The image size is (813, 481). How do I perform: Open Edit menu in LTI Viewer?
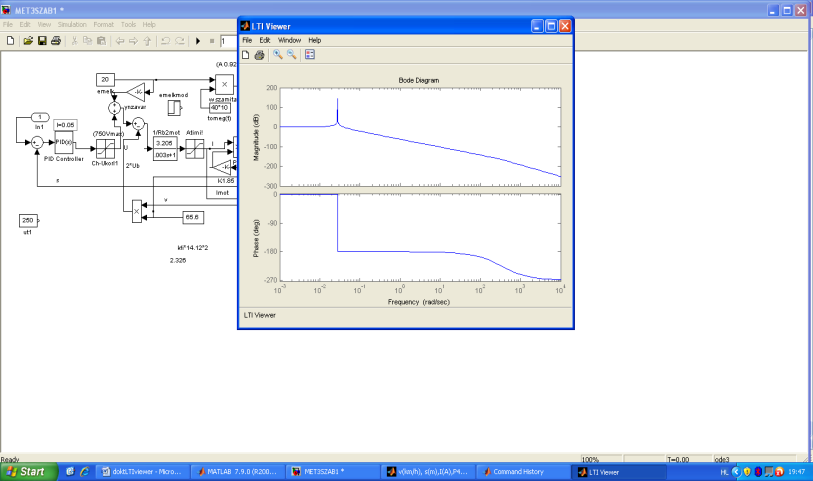(265, 40)
